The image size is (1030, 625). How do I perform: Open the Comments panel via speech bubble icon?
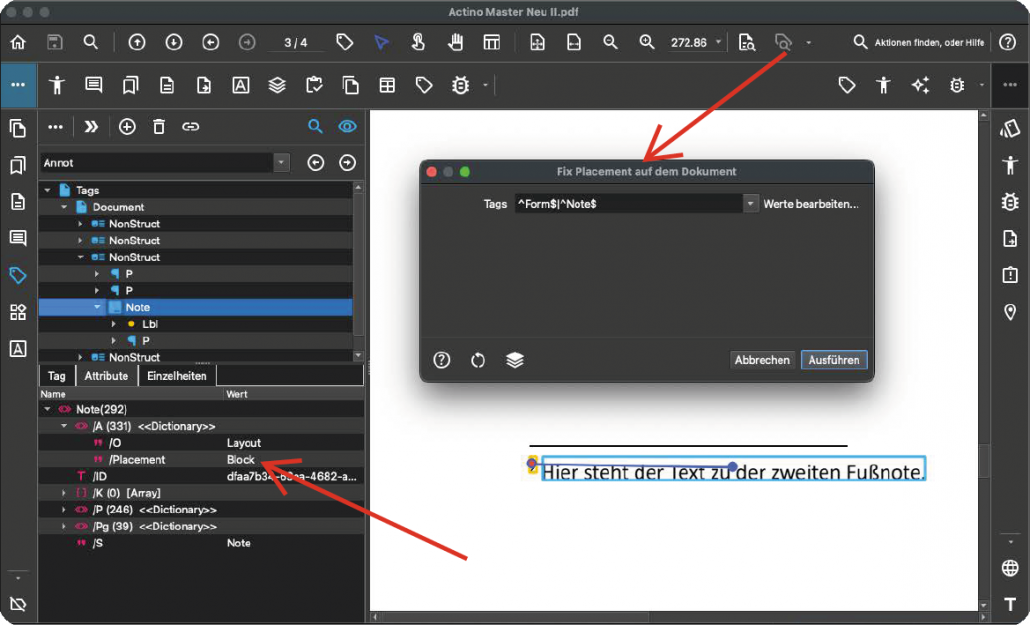click(x=93, y=85)
